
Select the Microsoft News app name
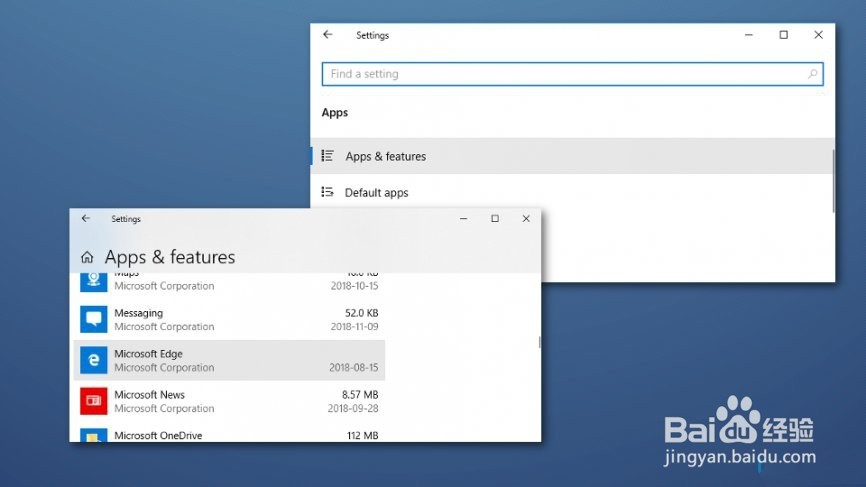150,395
